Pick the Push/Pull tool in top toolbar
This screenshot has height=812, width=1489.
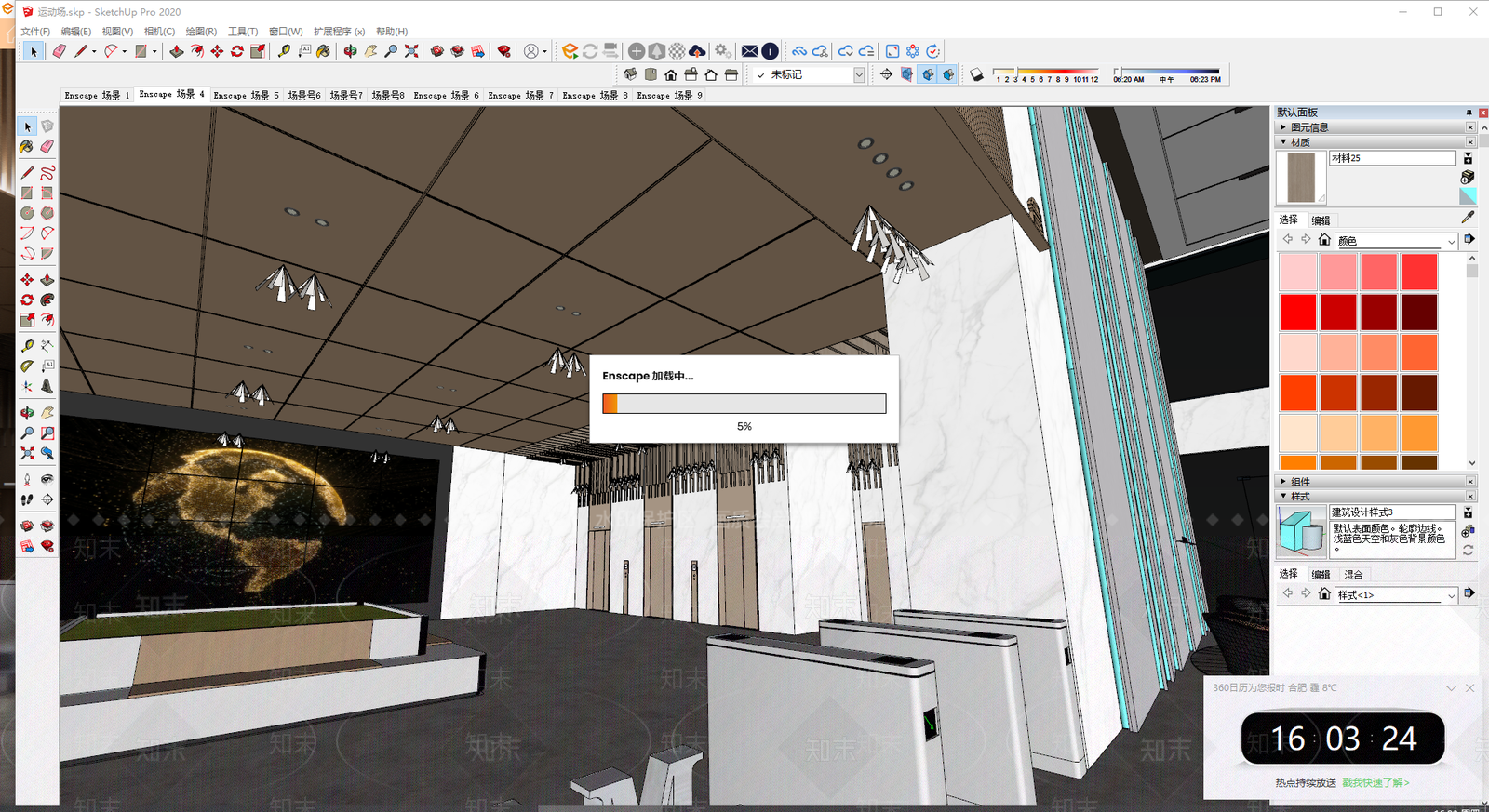click(176, 51)
